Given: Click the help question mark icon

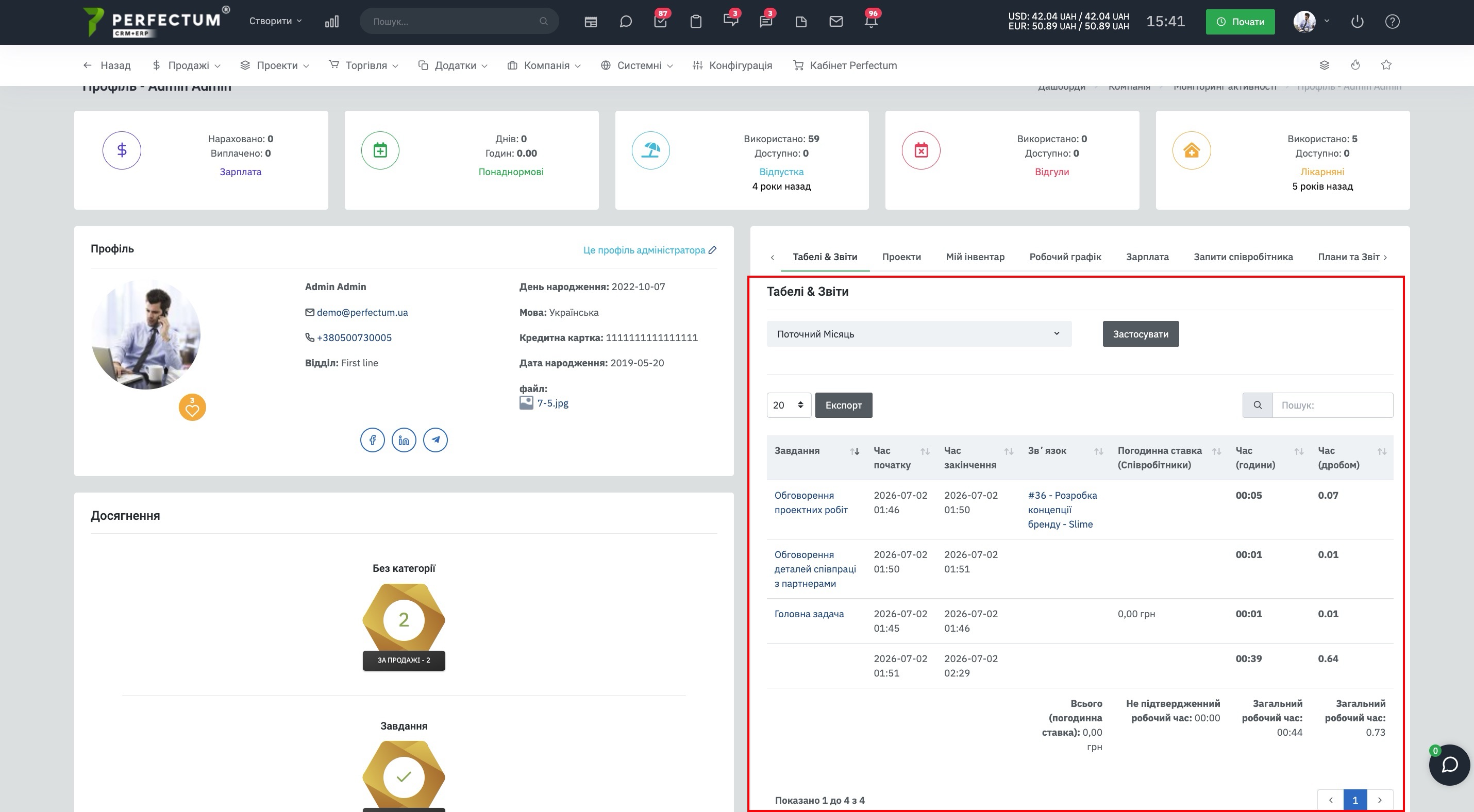Looking at the screenshot, I should [x=1392, y=22].
